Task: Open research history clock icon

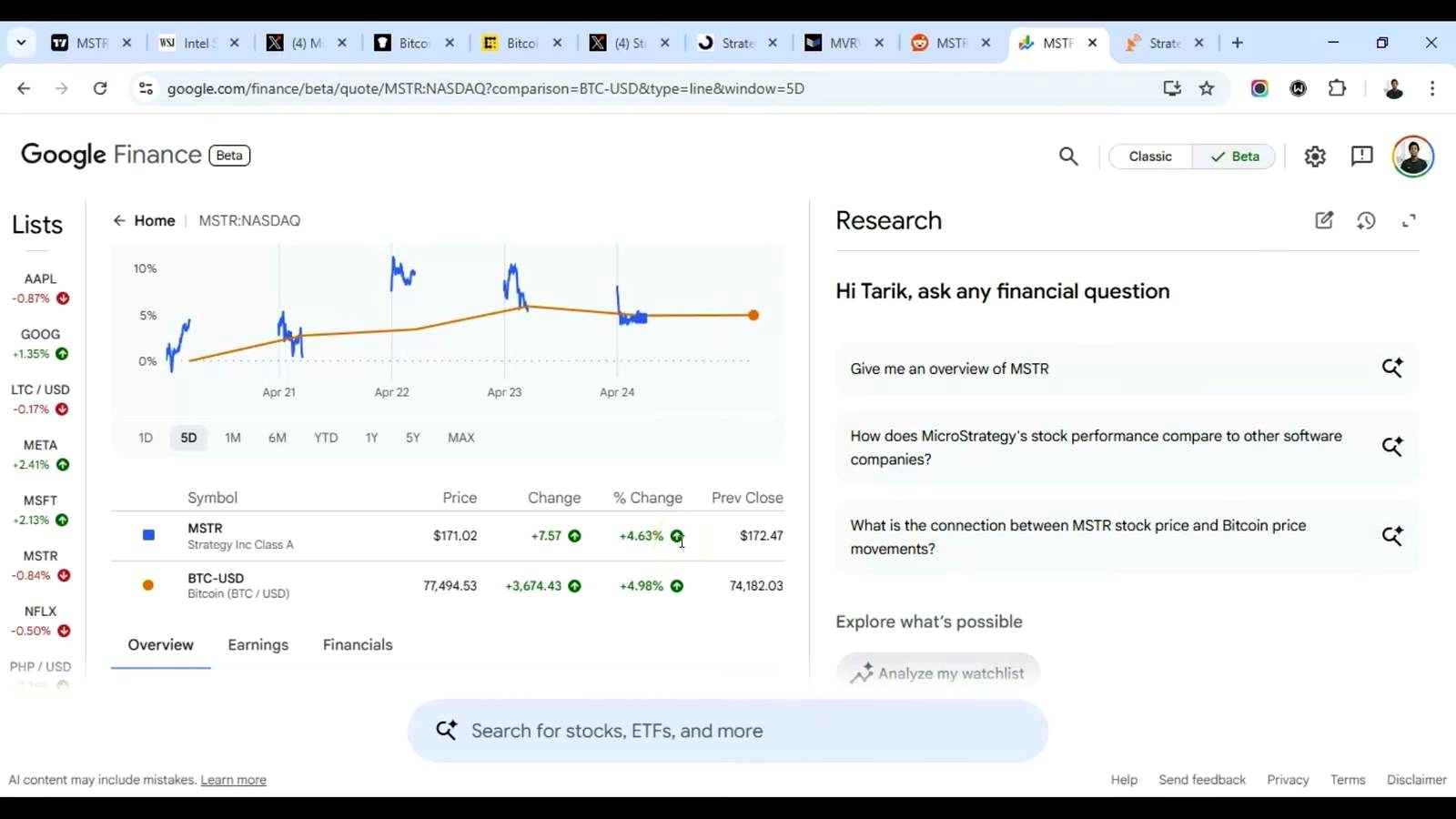Action: [1366, 220]
